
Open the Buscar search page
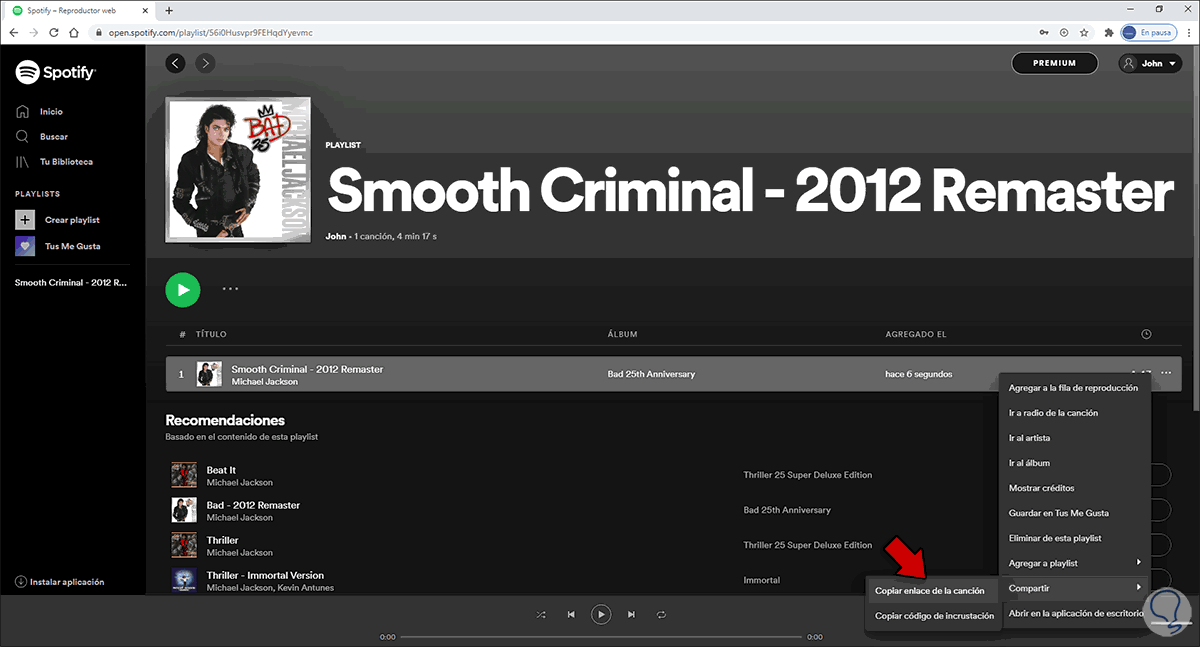42,136
